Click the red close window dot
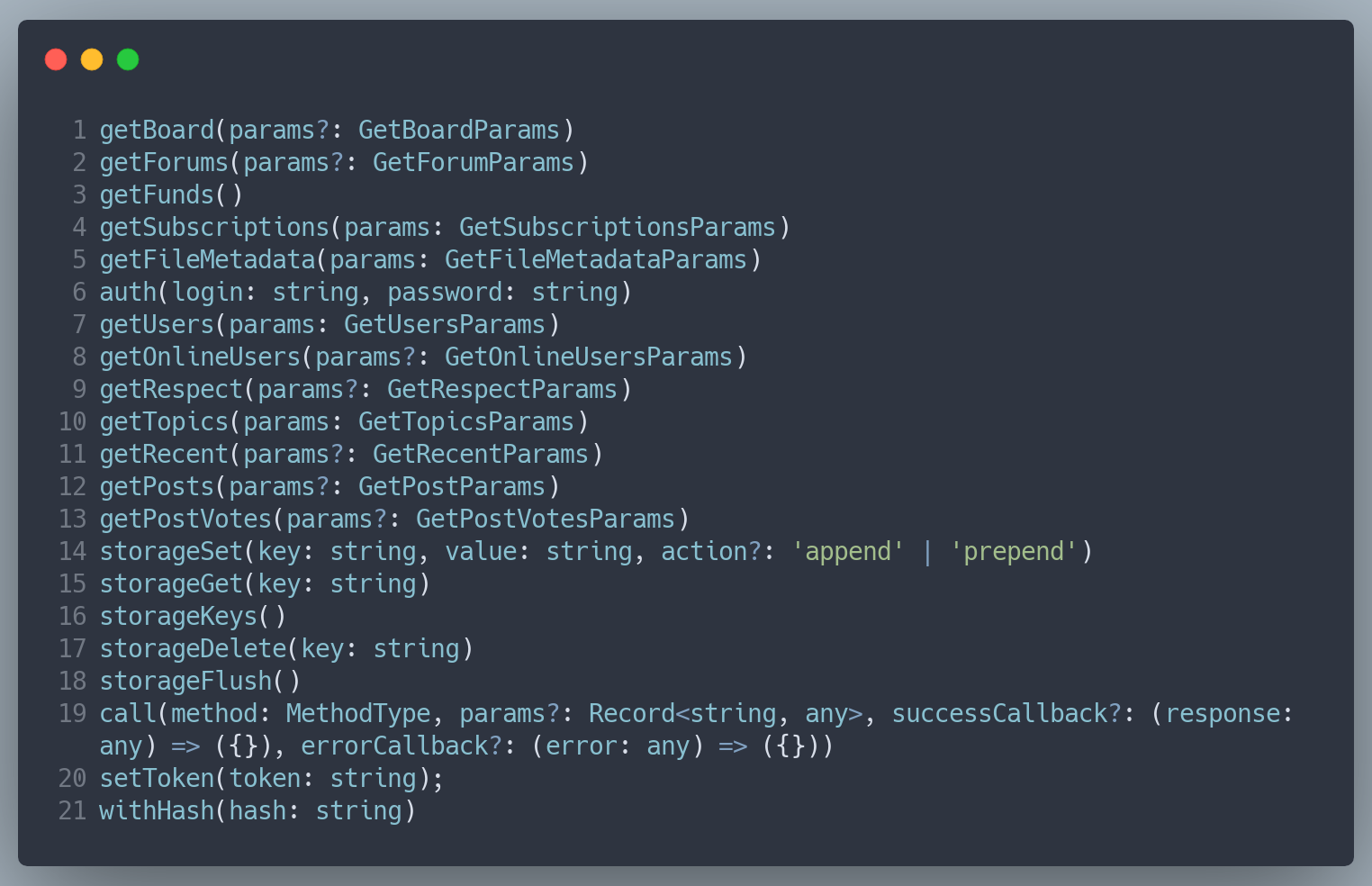Screen dimensions: 1372x886 [56, 59]
